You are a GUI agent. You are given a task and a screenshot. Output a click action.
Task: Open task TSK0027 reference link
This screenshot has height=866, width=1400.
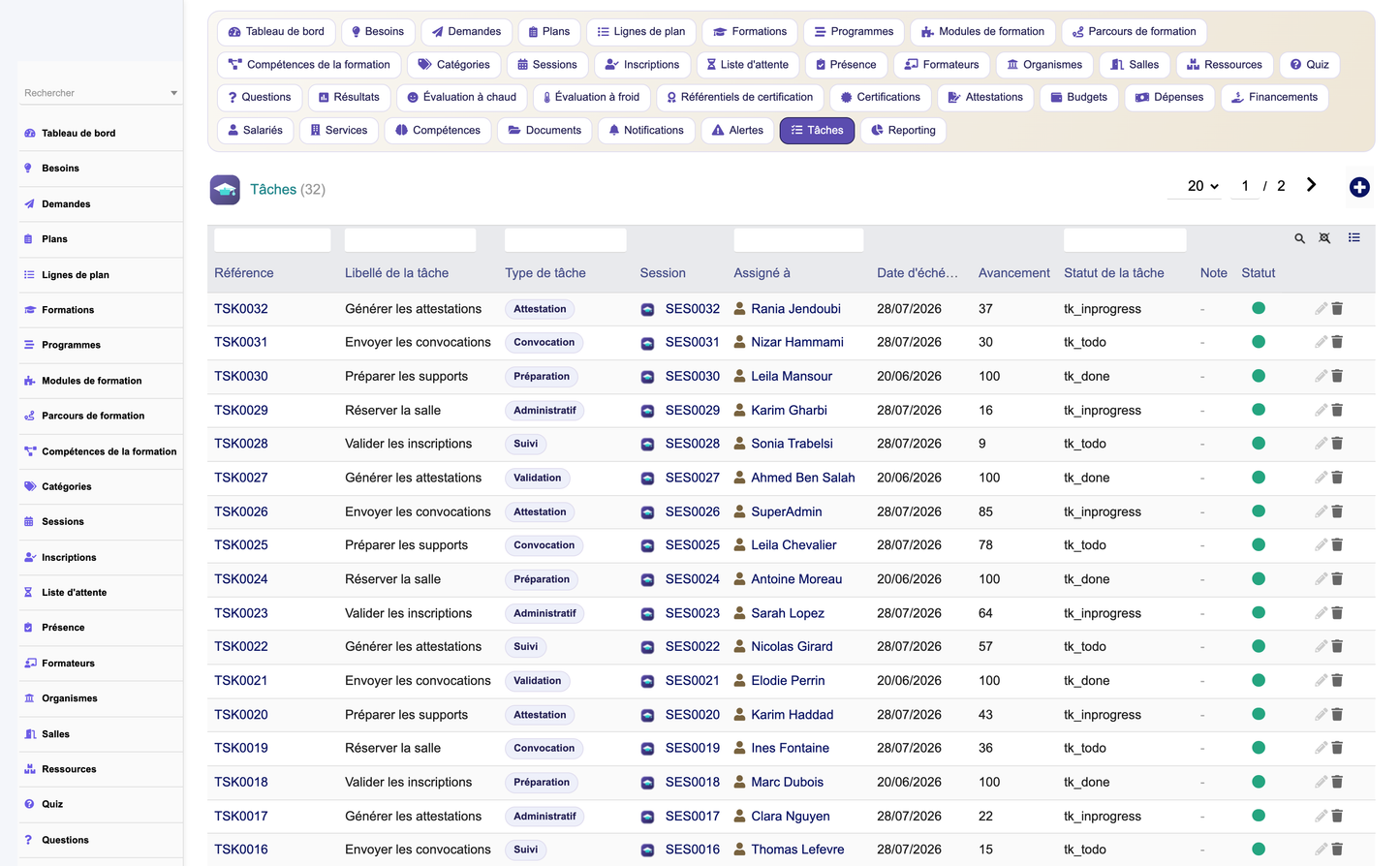pos(241,478)
